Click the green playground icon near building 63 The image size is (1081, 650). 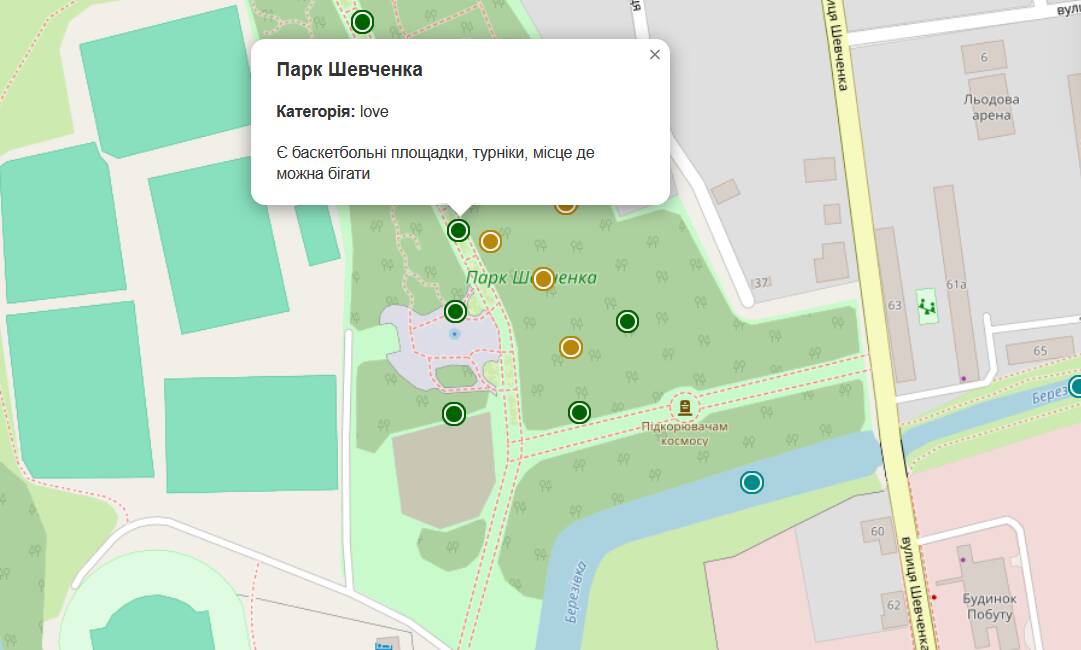click(928, 305)
